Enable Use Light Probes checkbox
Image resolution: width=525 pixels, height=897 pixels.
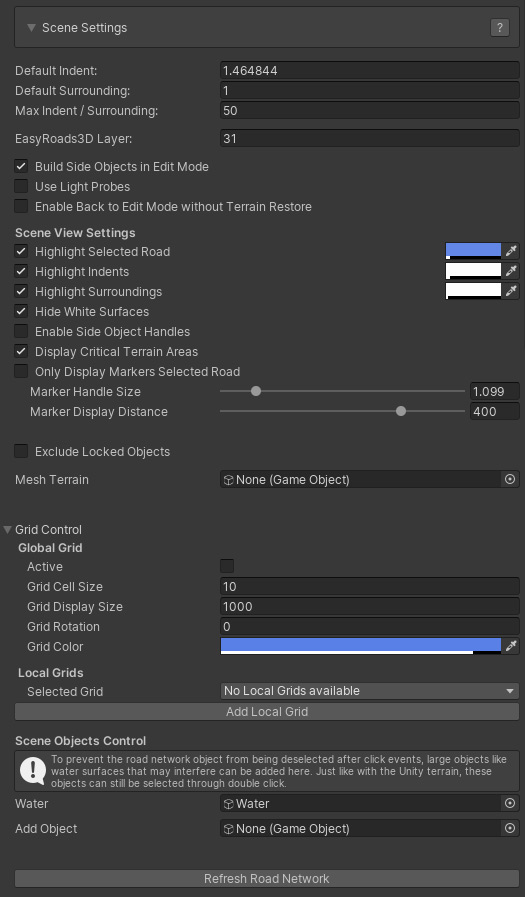click(x=21, y=186)
